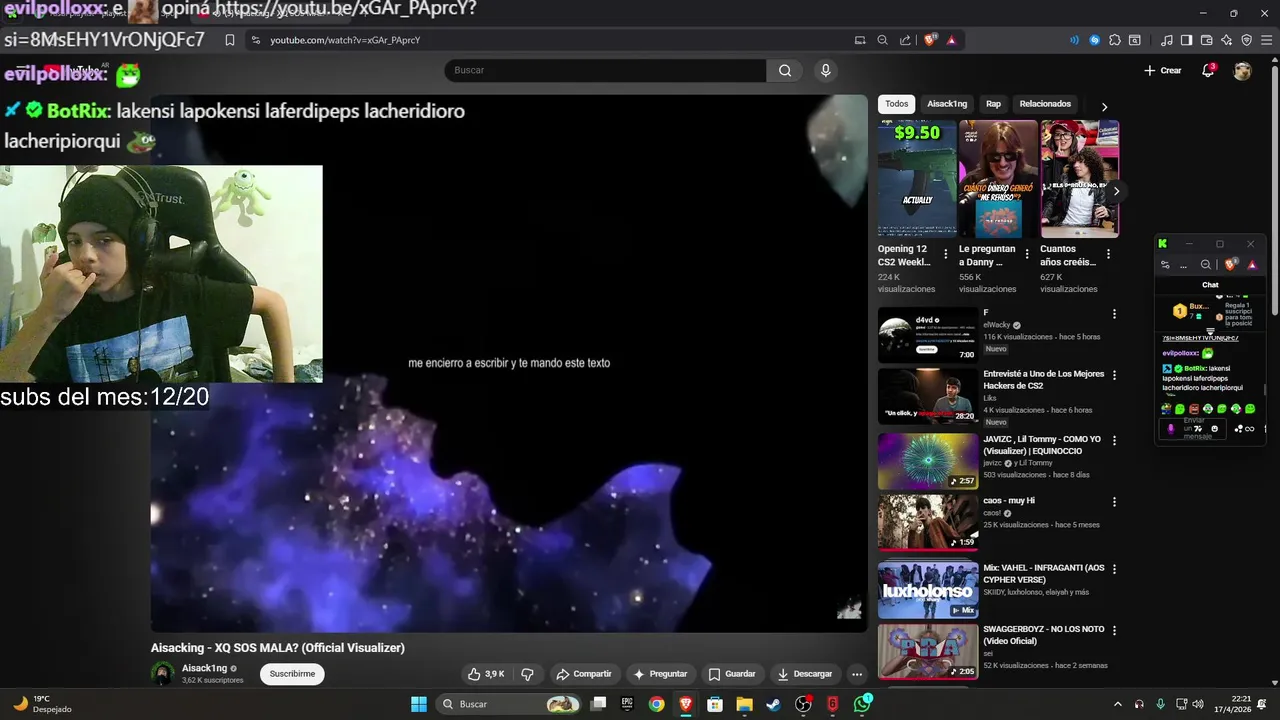Viewport: 1280px width, 720px height.
Task: Click the settings sliders icon in Kick chat window
Action: [1165, 265]
